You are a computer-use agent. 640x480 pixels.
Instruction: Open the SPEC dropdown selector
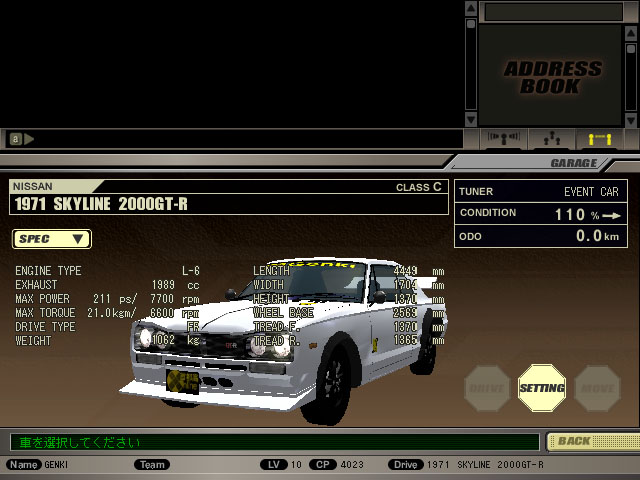[x=52, y=239]
